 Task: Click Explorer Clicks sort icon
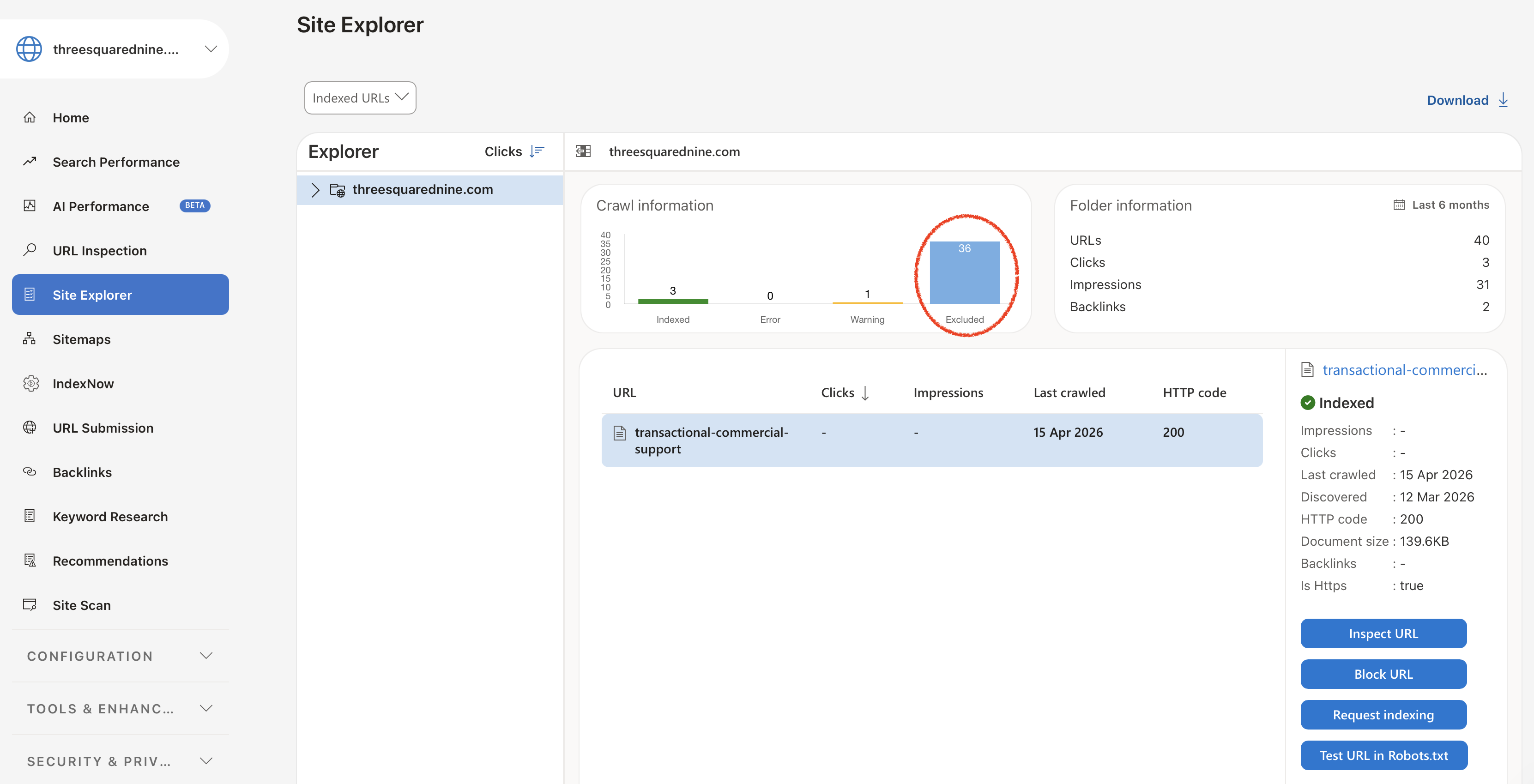point(537,151)
